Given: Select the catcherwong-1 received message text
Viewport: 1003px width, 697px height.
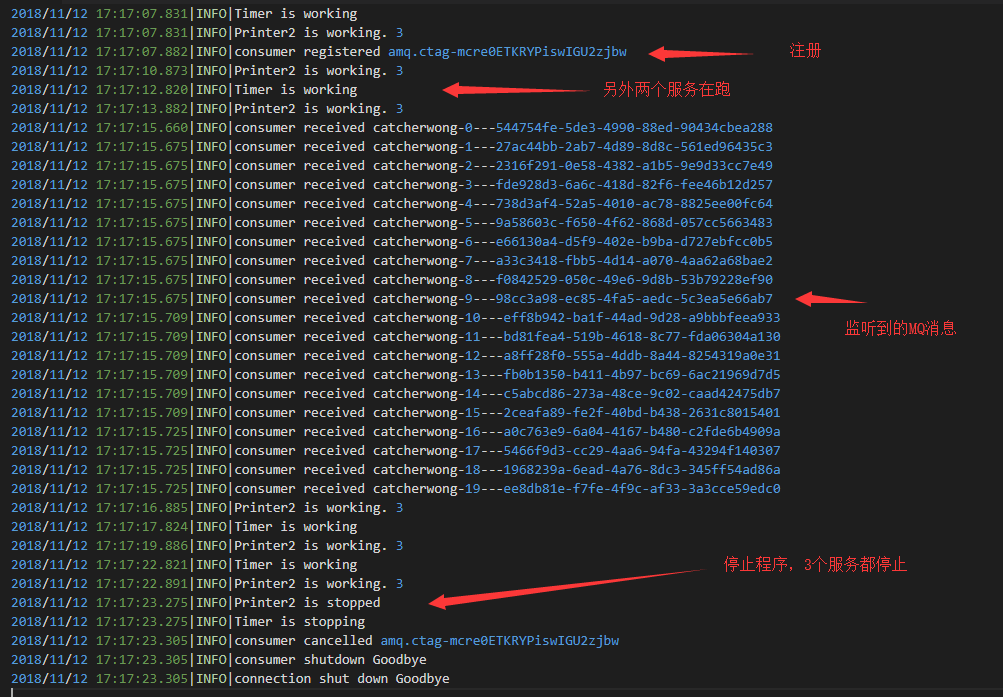Looking at the screenshot, I should [x=503, y=147].
